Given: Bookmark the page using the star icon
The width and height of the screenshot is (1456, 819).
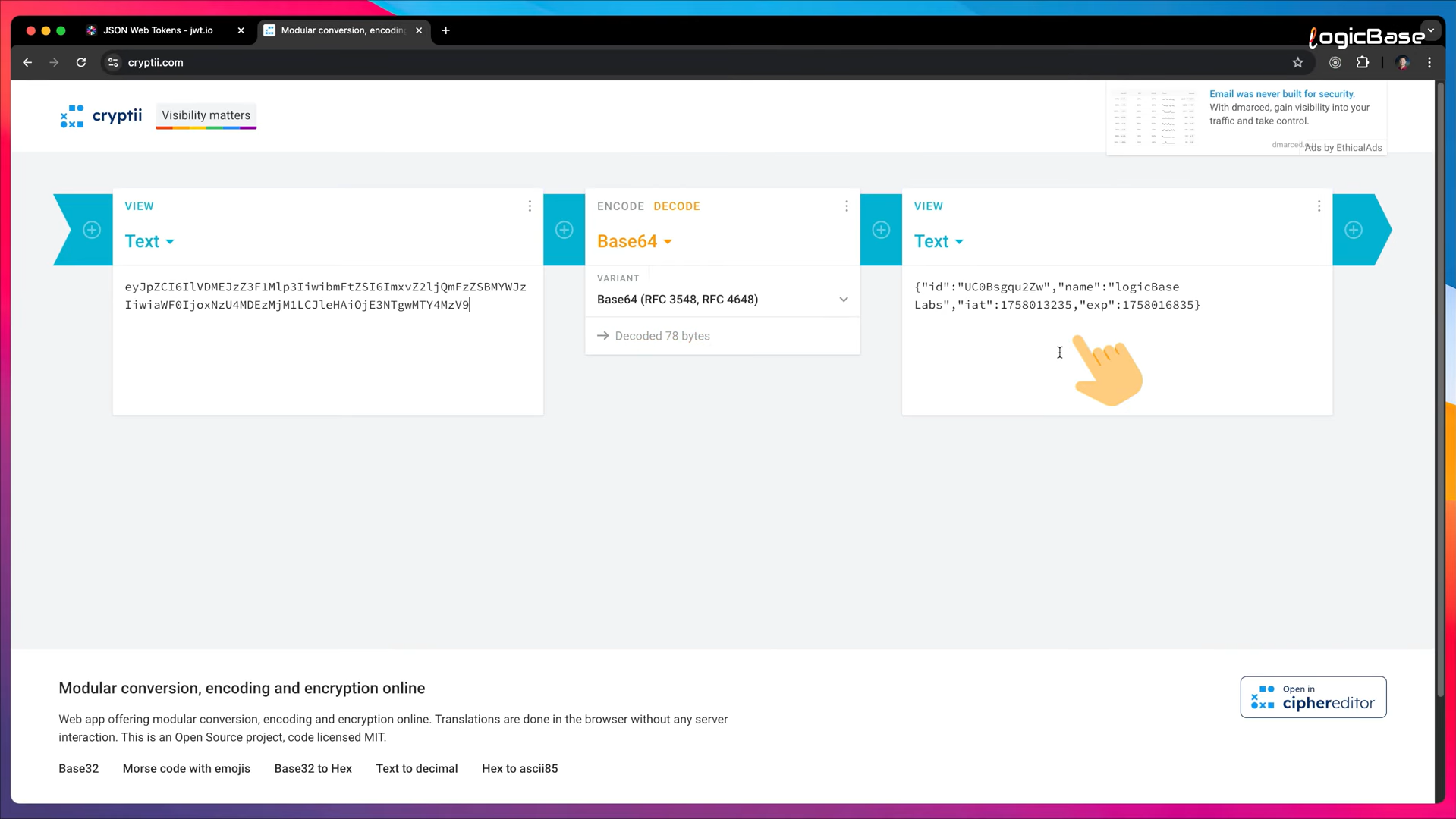Looking at the screenshot, I should coord(1297,63).
